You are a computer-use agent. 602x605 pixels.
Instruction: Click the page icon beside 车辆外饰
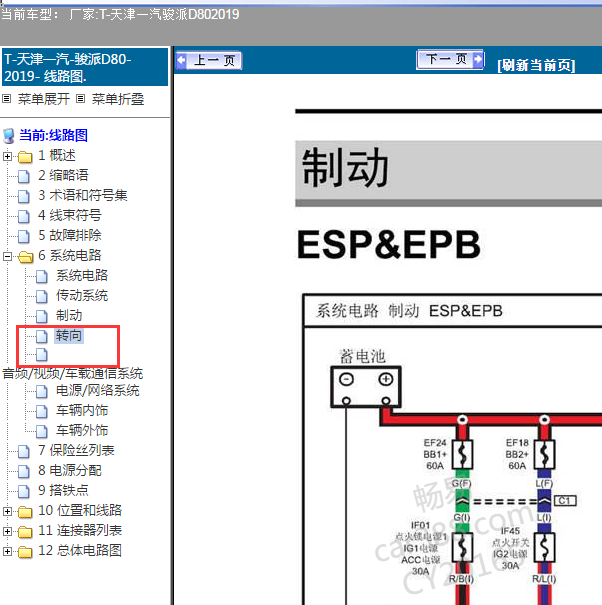42,432
